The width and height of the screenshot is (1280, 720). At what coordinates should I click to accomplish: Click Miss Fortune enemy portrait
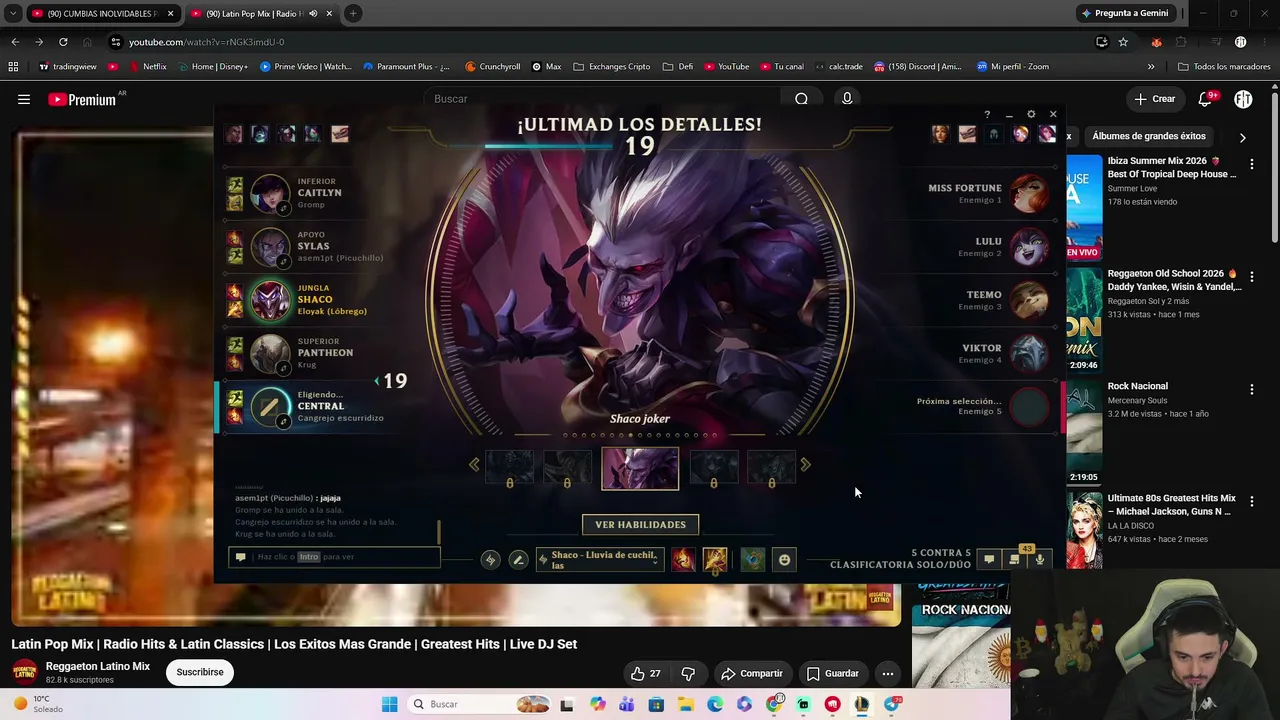(1028, 193)
